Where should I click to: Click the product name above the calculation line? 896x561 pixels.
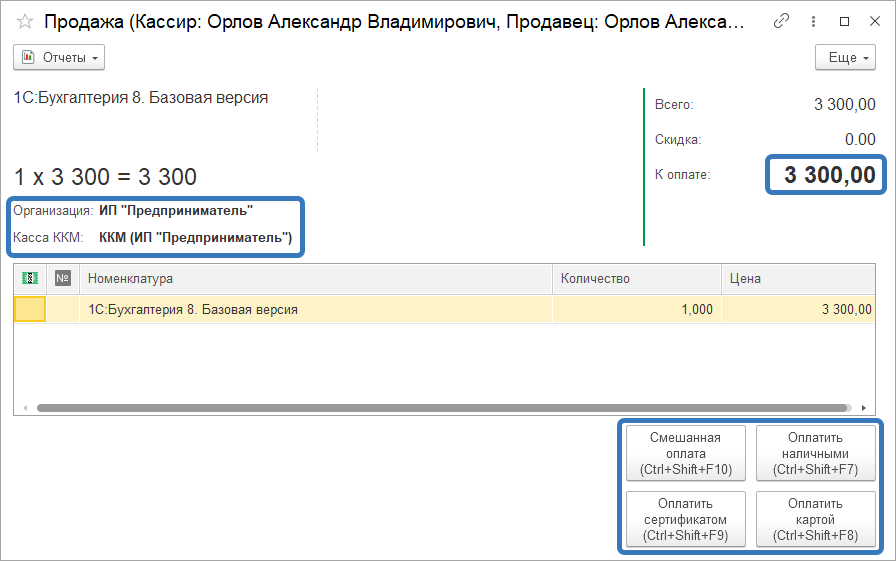pyautogui.click(x=141, y=98)
